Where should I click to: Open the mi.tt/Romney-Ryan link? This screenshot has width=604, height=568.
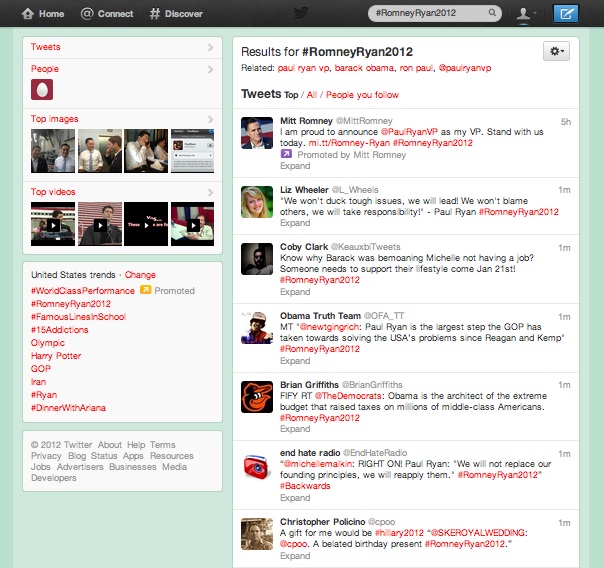349,143
